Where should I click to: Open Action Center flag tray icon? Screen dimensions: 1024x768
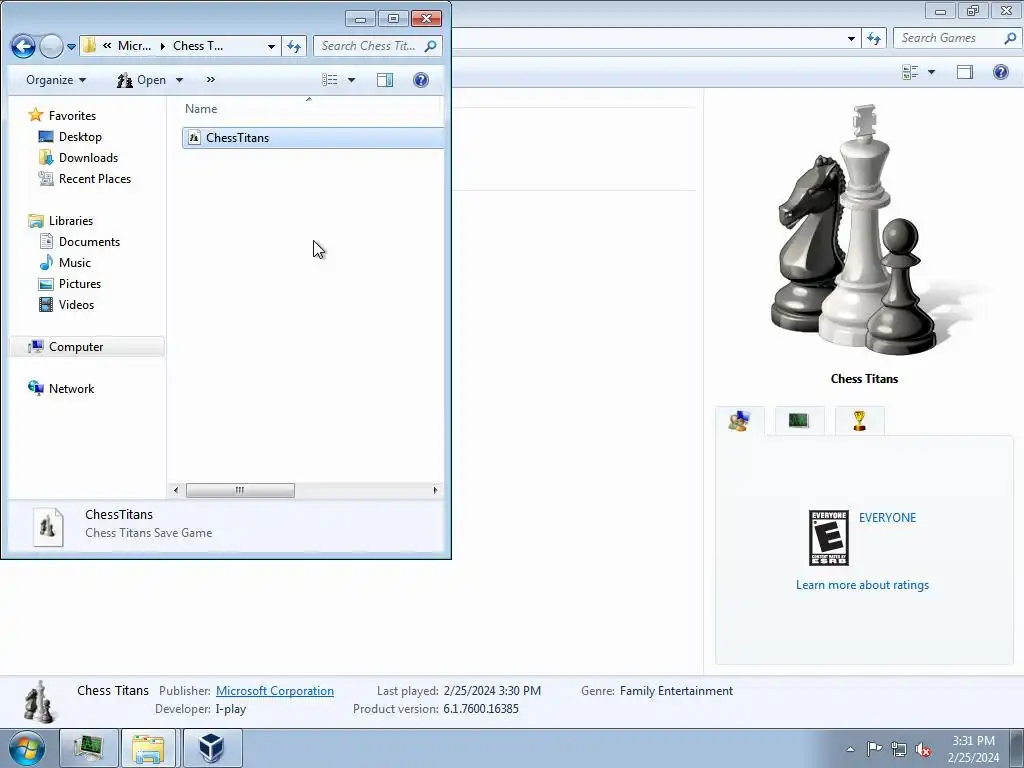coord(874,749)
